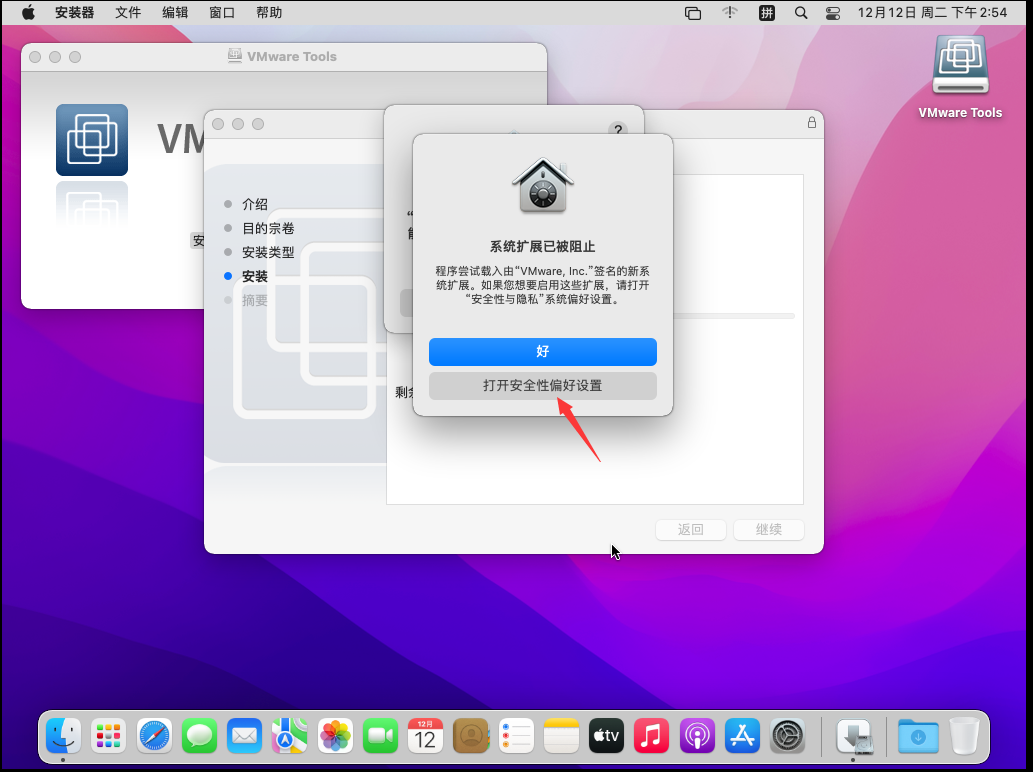Open Trash in the Dock

964,735
